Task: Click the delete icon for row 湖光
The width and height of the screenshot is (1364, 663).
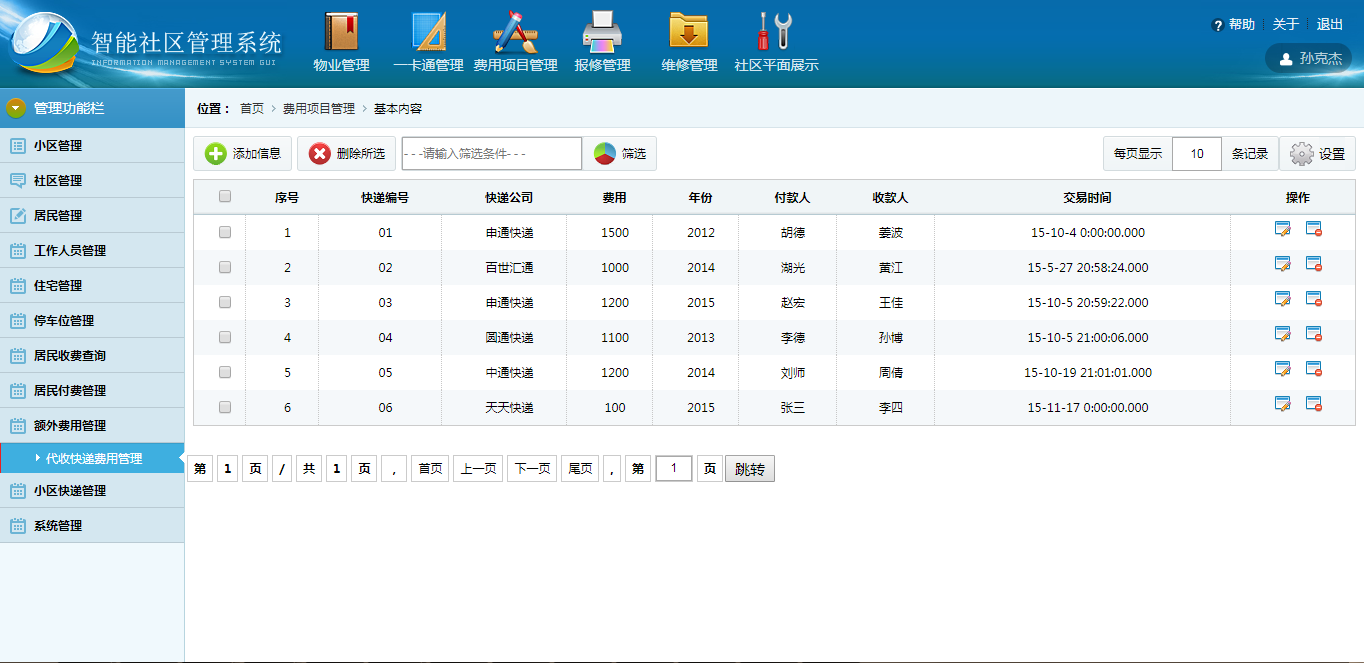Action: [x=1314, y=264]
